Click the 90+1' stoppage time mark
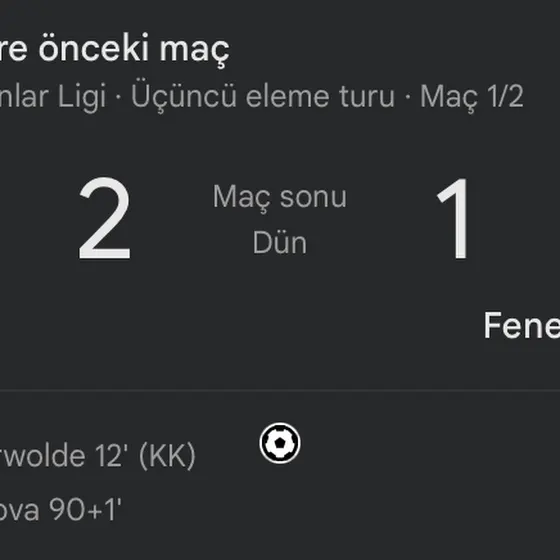560x560 pixels. (85, 509)
